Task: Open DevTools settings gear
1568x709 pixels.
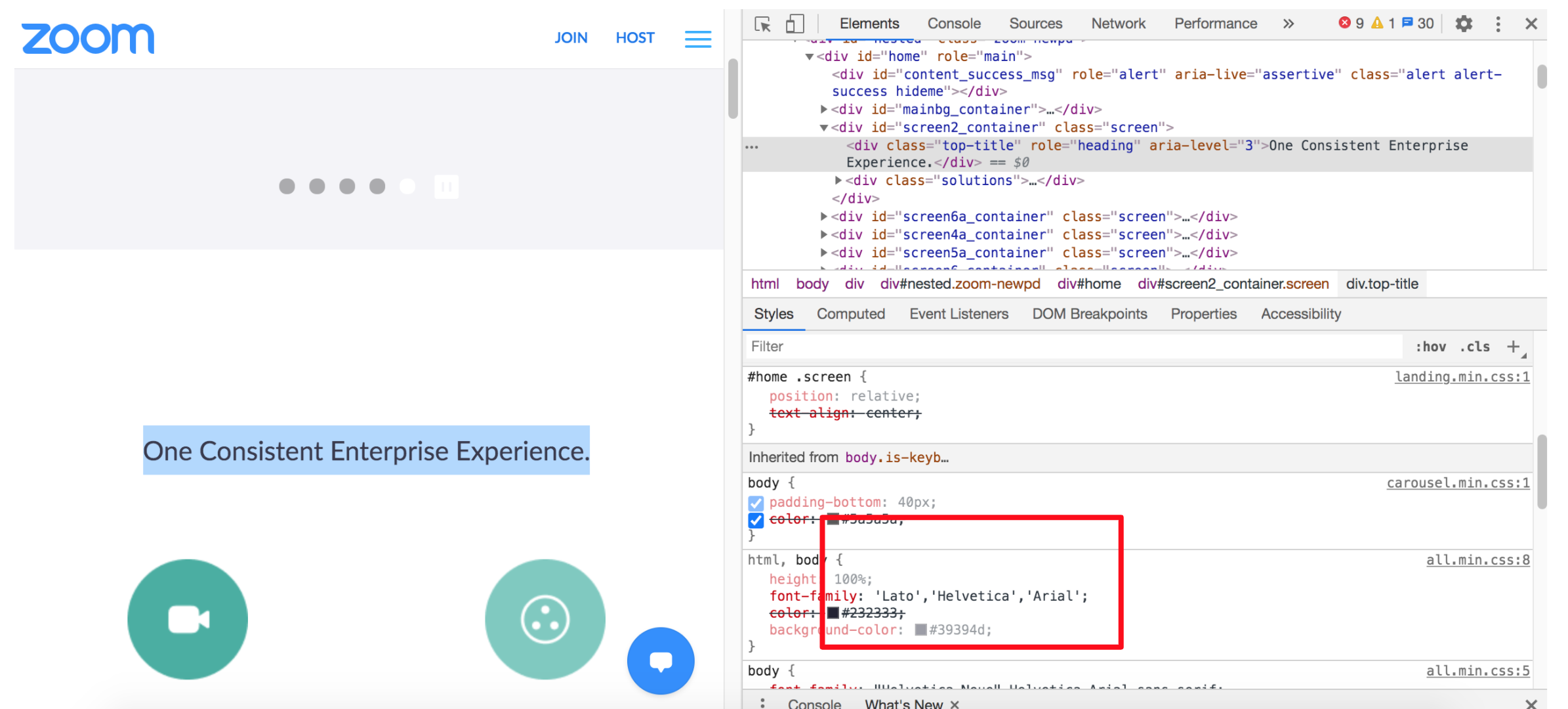Action: tap(1464, 24)
